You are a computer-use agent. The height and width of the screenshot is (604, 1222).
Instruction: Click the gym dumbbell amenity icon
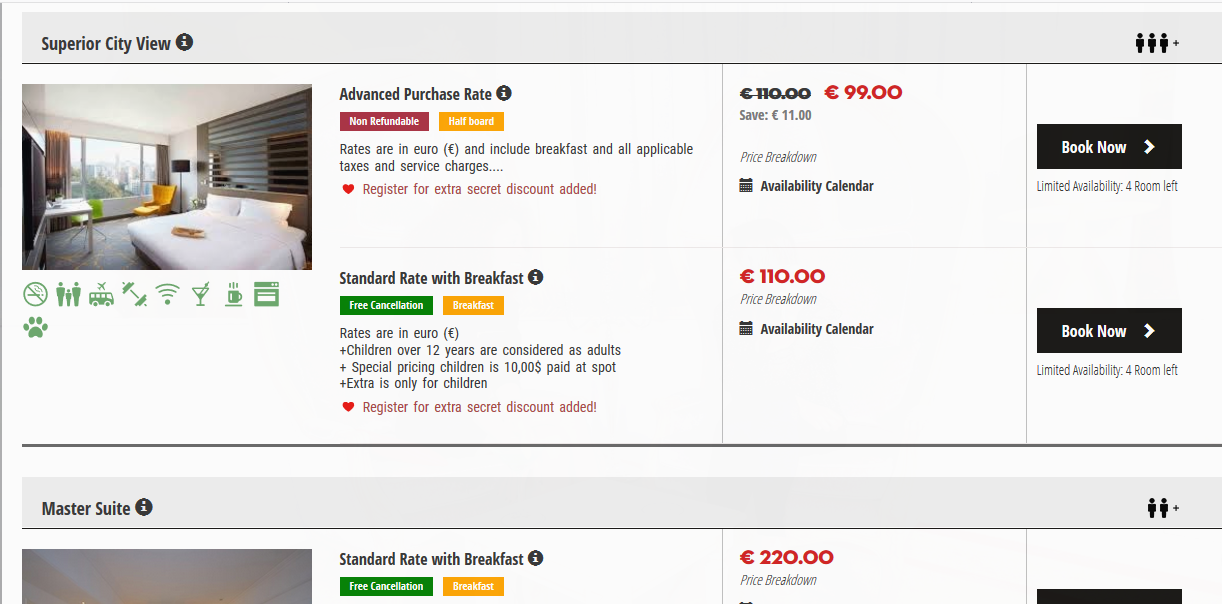tap(134, 294)
